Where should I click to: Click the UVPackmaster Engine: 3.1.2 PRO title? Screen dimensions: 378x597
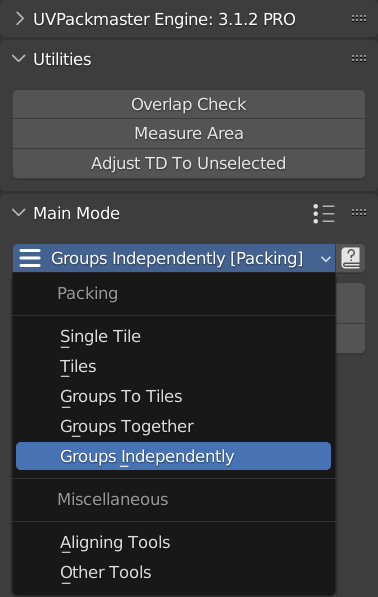164,19
